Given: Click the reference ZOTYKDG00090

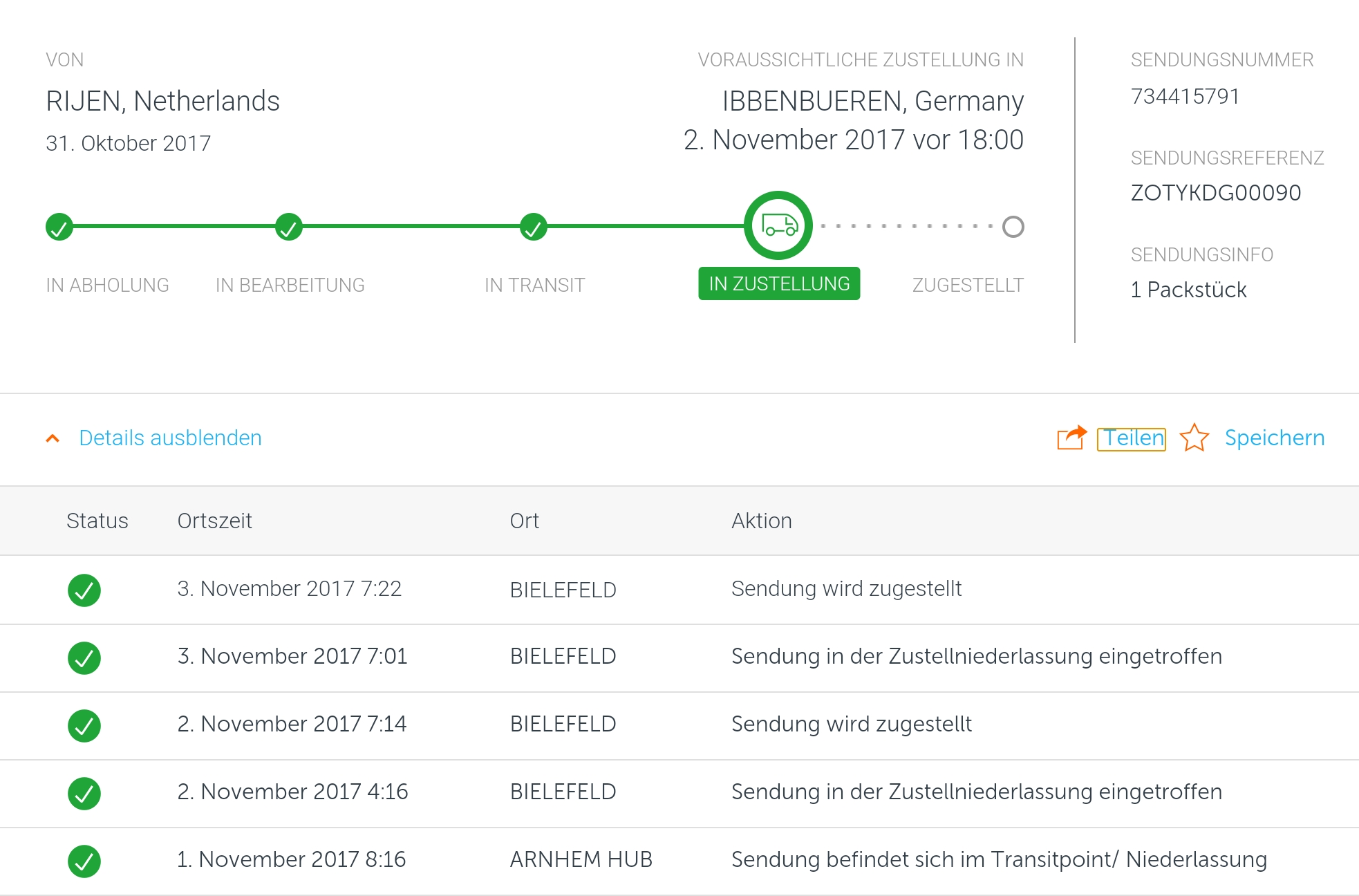Looking at the screenshot, I should (x=1215, y=193).
